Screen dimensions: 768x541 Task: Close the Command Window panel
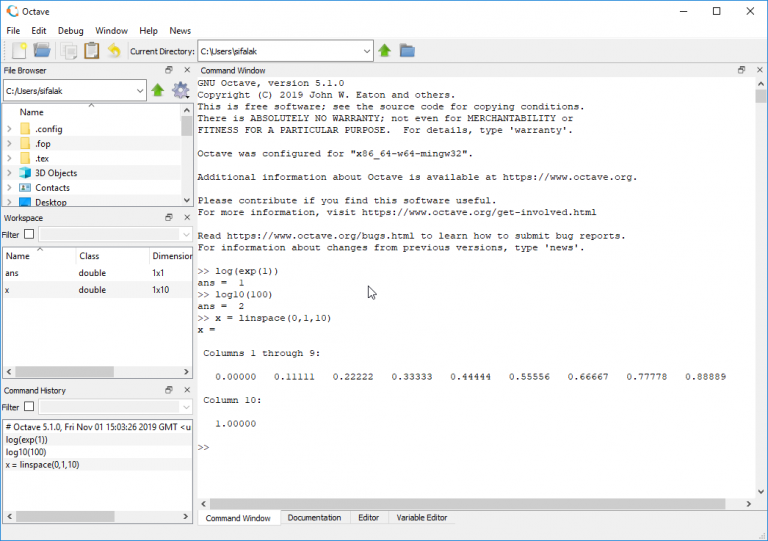pyautogui.click(x=760, y=70)
